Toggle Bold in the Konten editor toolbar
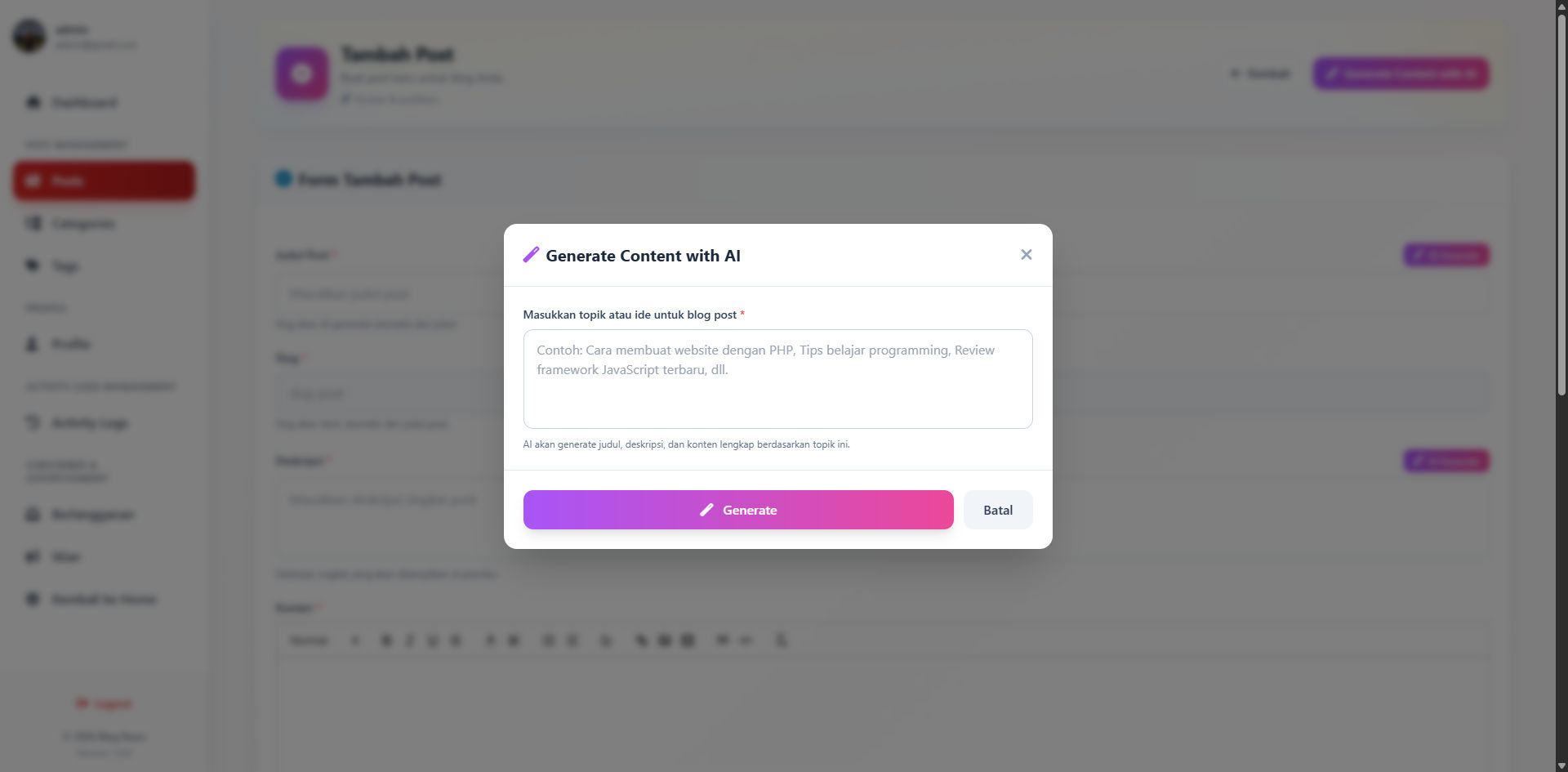This screenshot has height=772, width=1568. 386,640
